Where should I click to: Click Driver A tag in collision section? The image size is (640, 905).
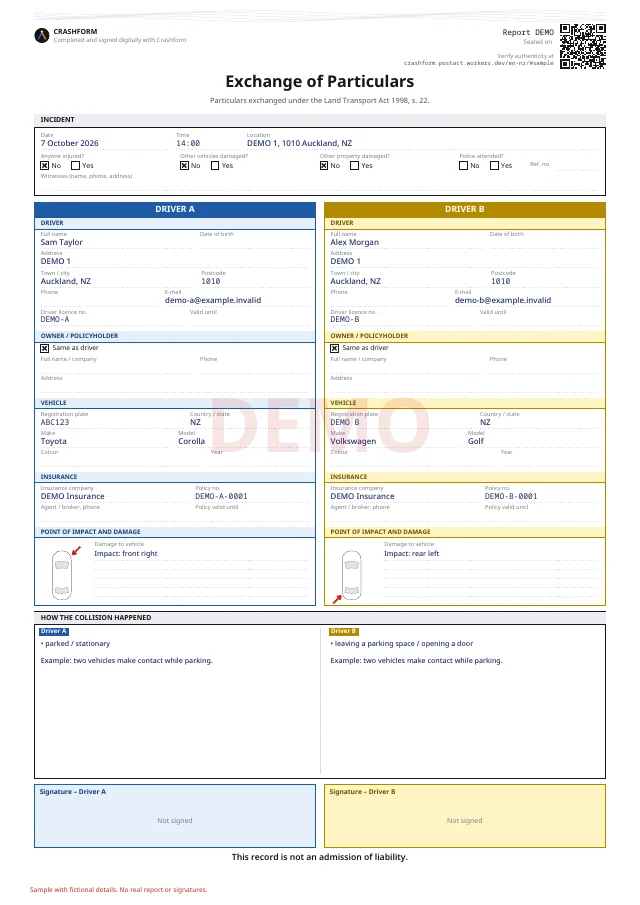pyautogui.click(x=54, y=631)
